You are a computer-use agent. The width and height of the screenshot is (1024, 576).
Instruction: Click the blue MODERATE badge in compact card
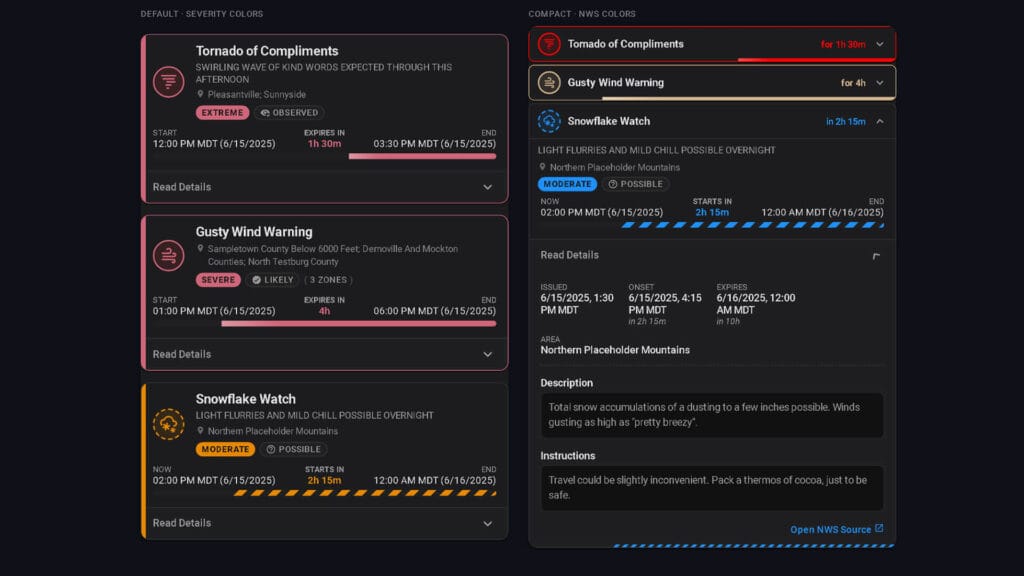567,184
